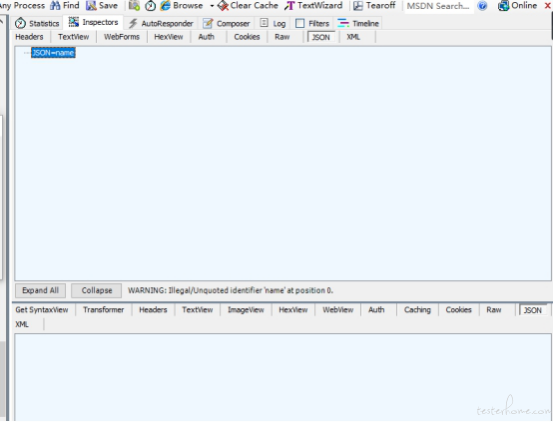553x423 pixels.
Task: Click the MSDN Search input box
Action: [439, 6]
